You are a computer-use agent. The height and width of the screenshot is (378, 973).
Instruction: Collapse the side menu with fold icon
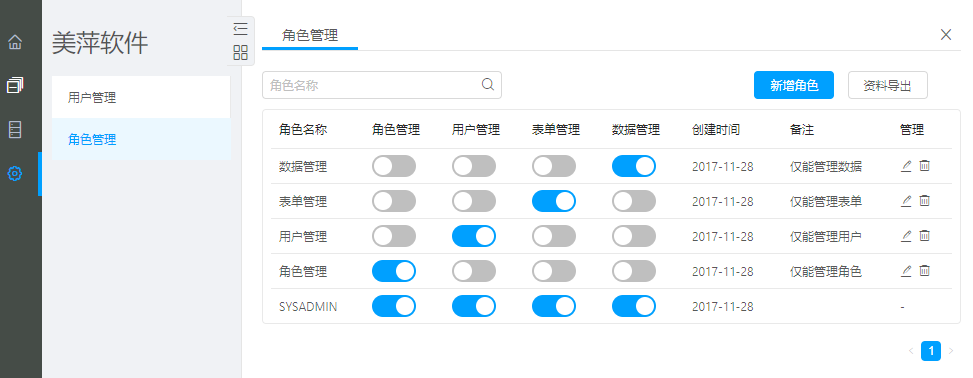click(x=241, y=29)
